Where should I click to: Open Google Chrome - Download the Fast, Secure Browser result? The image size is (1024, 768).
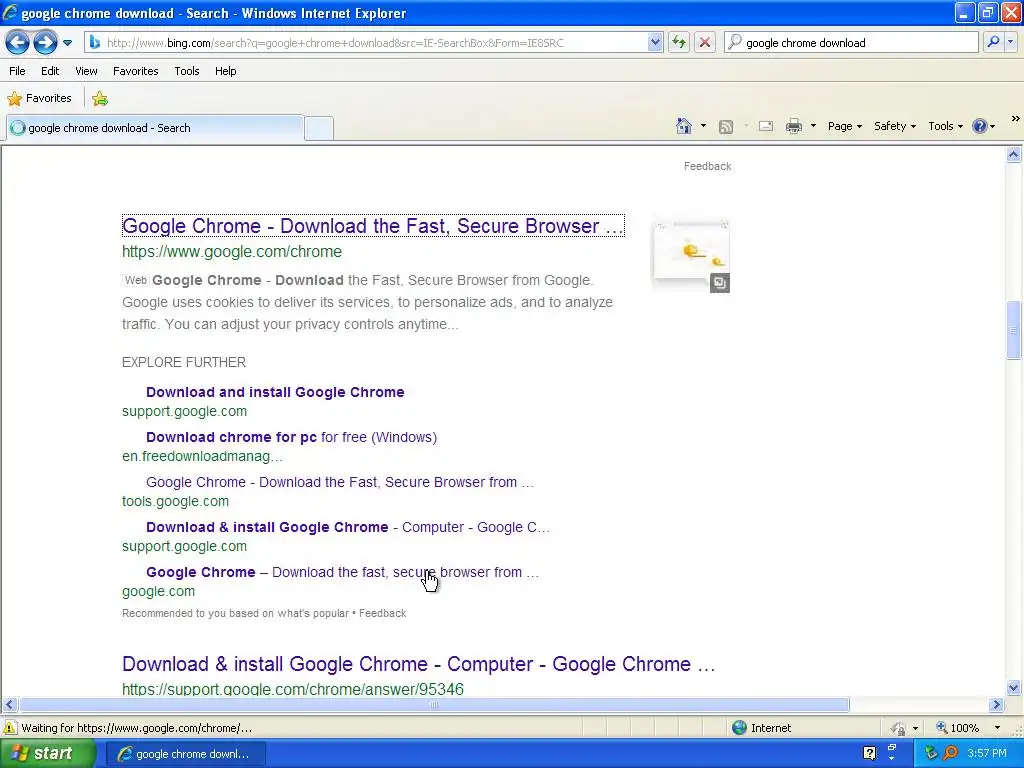coord(373,226)
